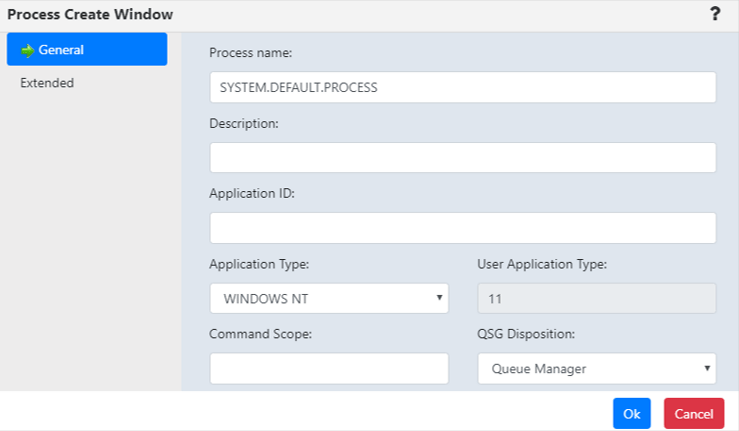The width and height of the screenshot is (739, 431).
Task: Focus the Process name input field
Action: (462, 87)
